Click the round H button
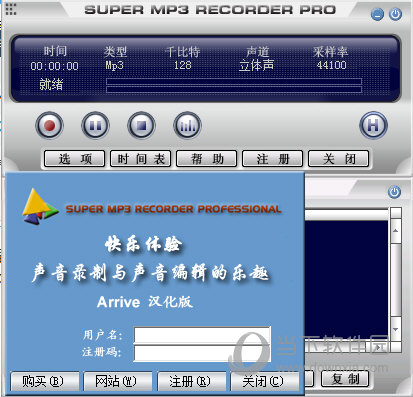The image size is (413, 397). coord(373,125)
